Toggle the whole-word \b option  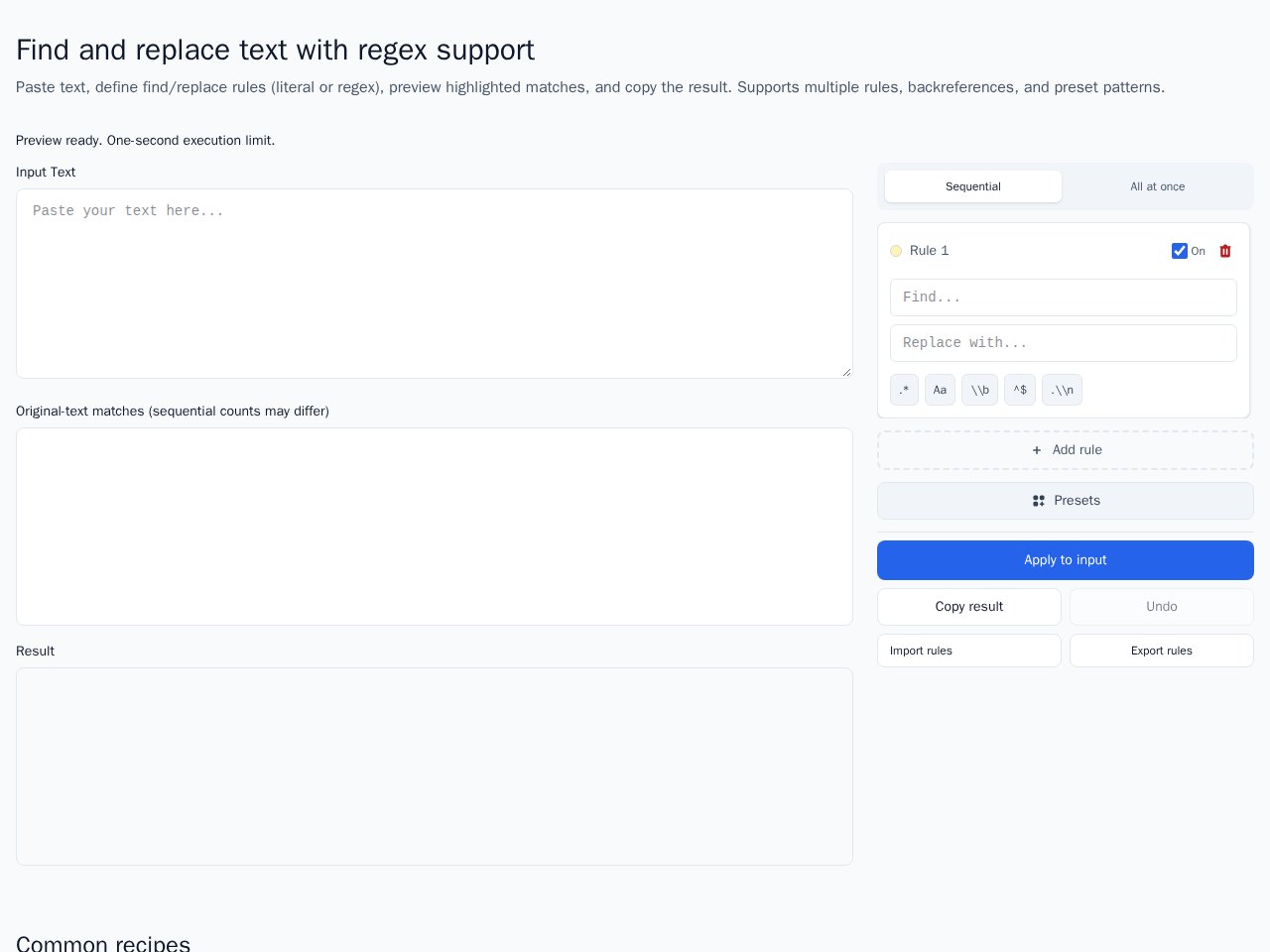click(x=979, y=390)
